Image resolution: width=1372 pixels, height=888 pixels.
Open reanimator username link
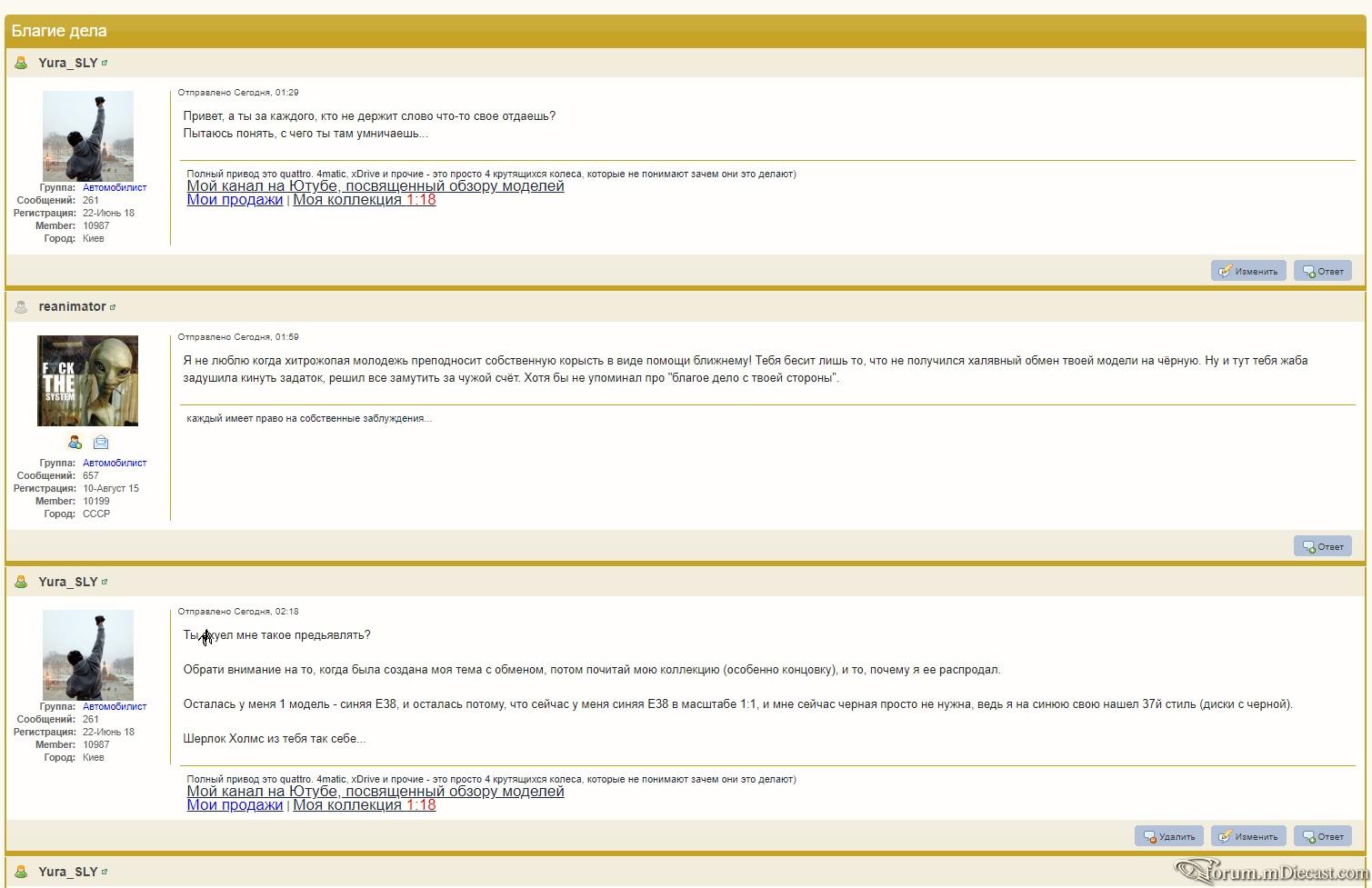point(73,306)
